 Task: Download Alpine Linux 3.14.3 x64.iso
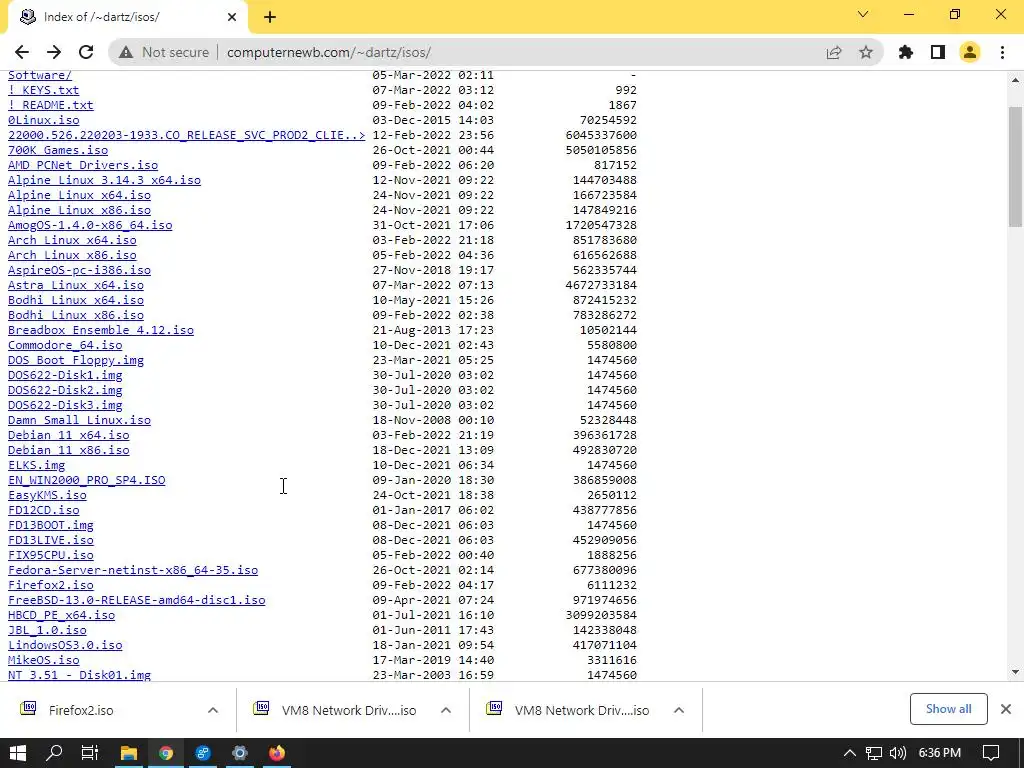pyautogui.click(x=104, y=180)
